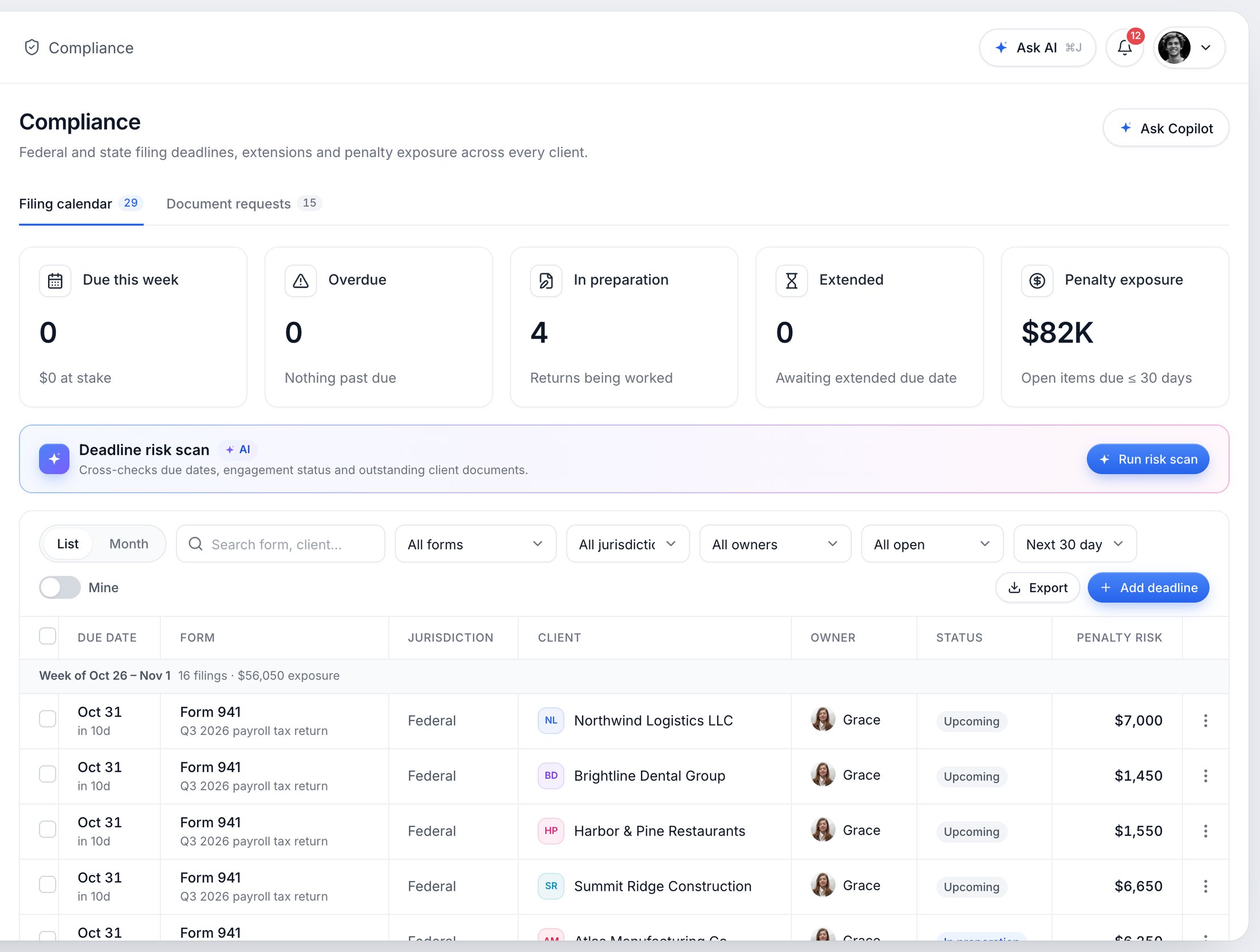Viewport: 1260px width, 952px height.
Task: Switch to the Filing calendar tab
Action: pyautogui.click(x=81, y=204)
